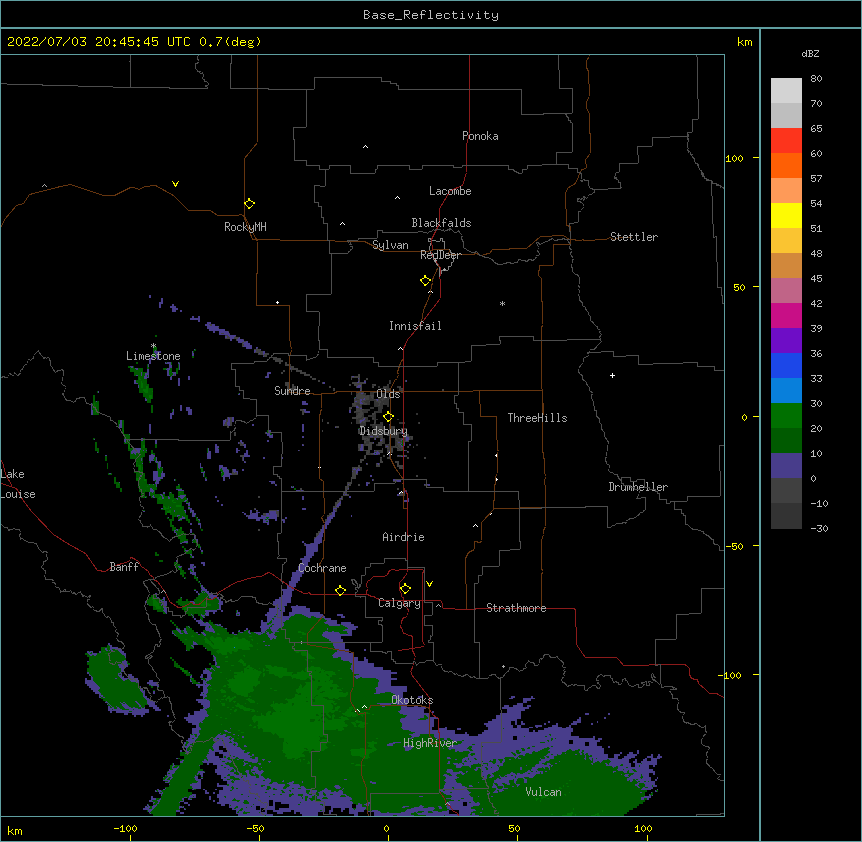Click the -30 value on dBZ legend
This screenshot has height=842, width=862.
[819, 528]
